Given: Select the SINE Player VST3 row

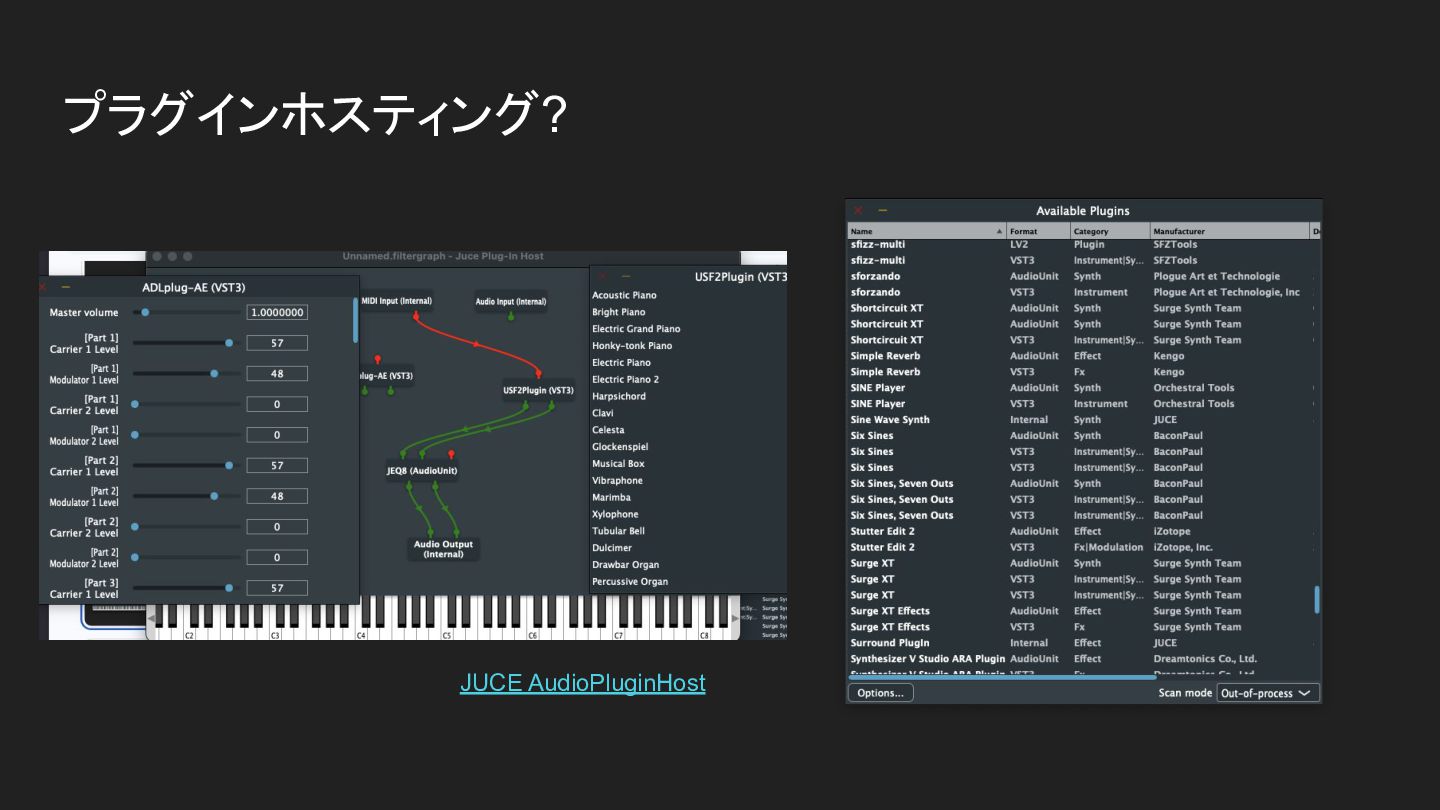Looking at the screenshot, I should 1079,404.
